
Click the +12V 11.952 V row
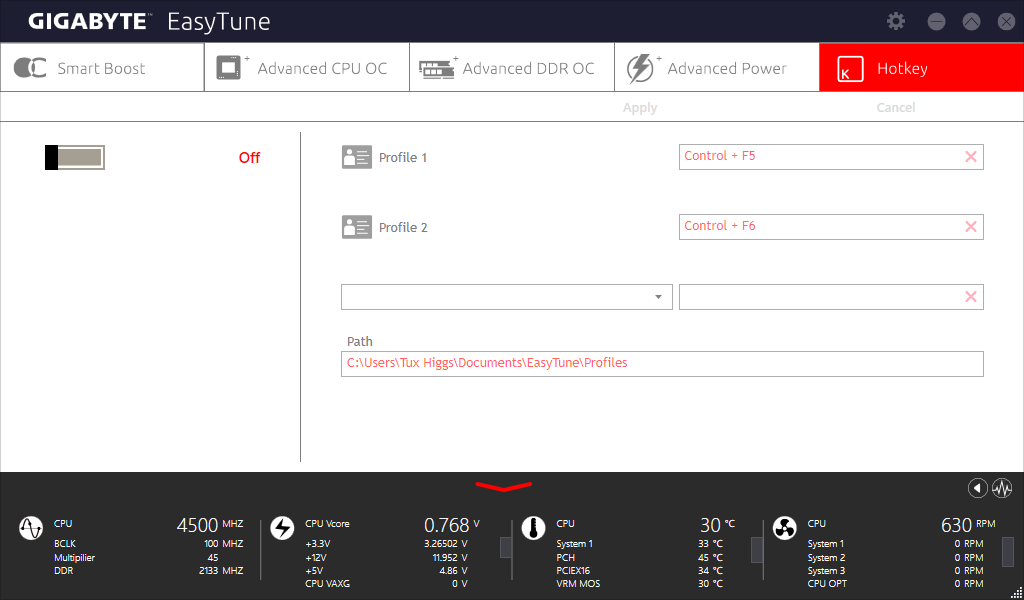pos(386,558)
